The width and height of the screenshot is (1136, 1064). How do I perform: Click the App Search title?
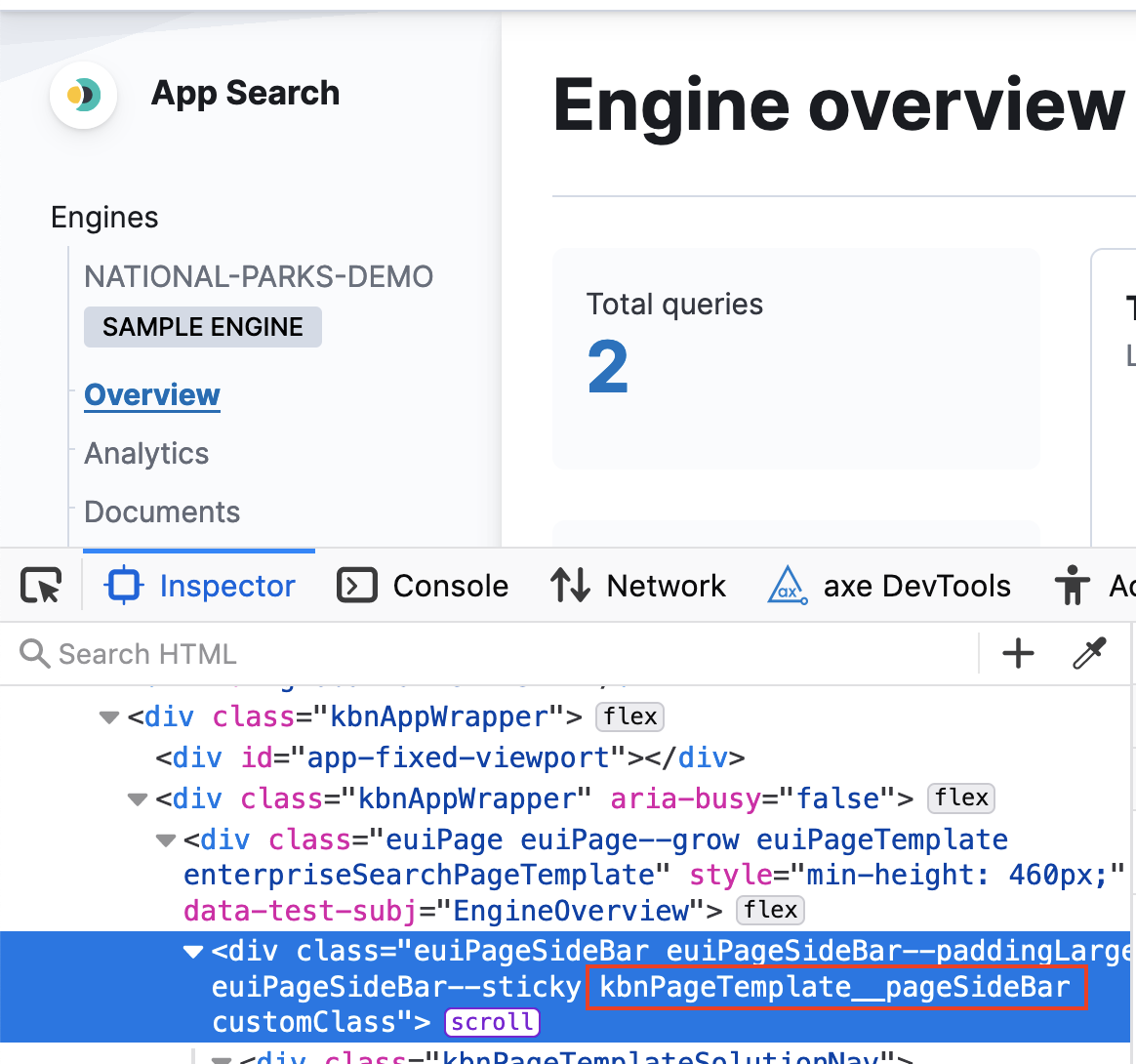245,94
